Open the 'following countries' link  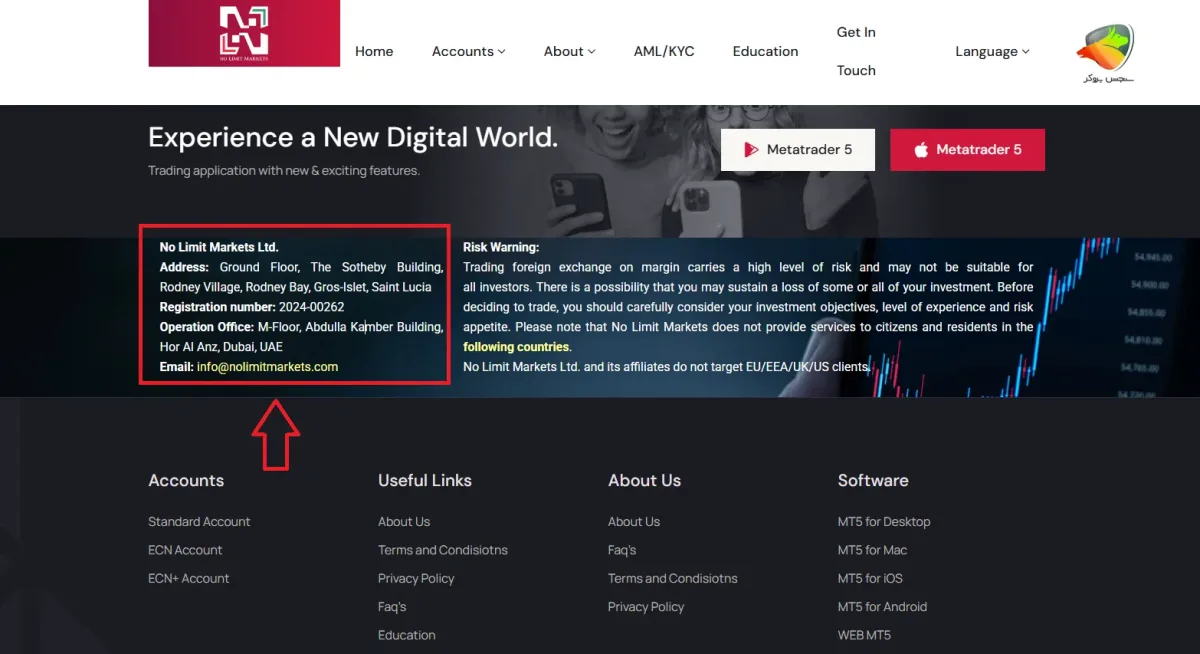click(517, 347)
